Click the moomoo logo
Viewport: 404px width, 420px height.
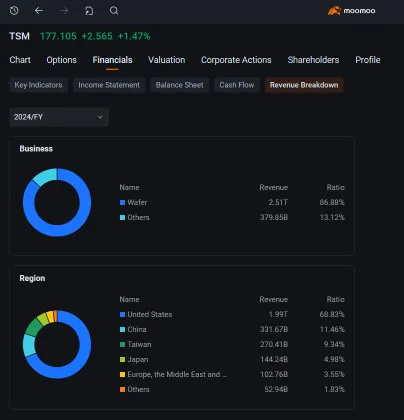click(351, 11)
